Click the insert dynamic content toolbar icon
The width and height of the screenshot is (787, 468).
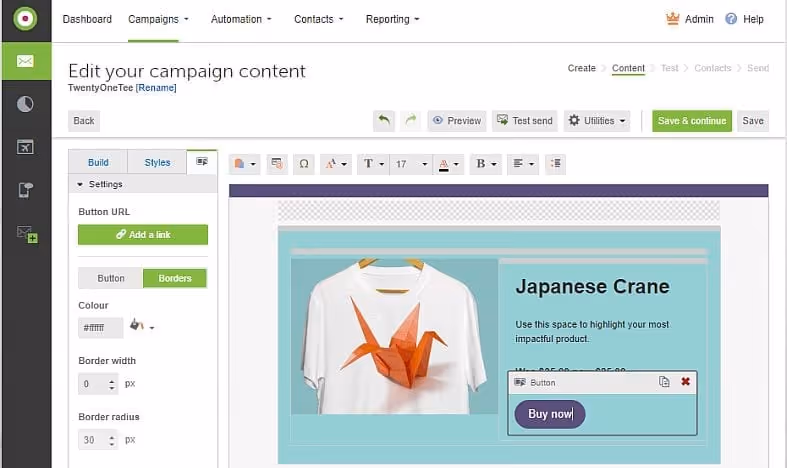click(277, 164)
